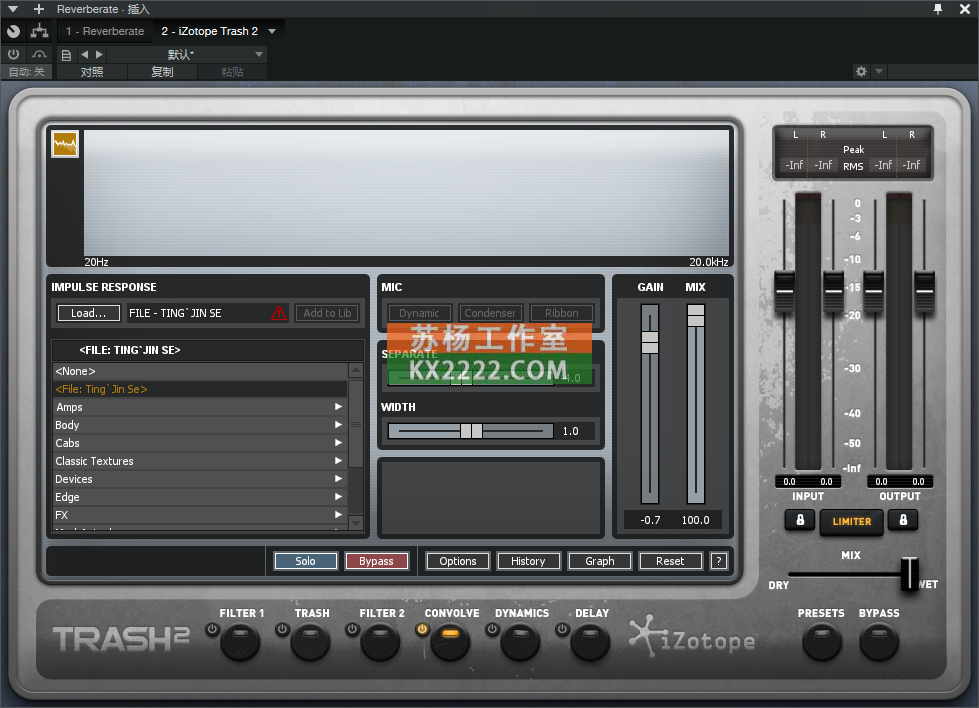
Task: Open the gear settings icon in the host bar
Action: [861, 71]
